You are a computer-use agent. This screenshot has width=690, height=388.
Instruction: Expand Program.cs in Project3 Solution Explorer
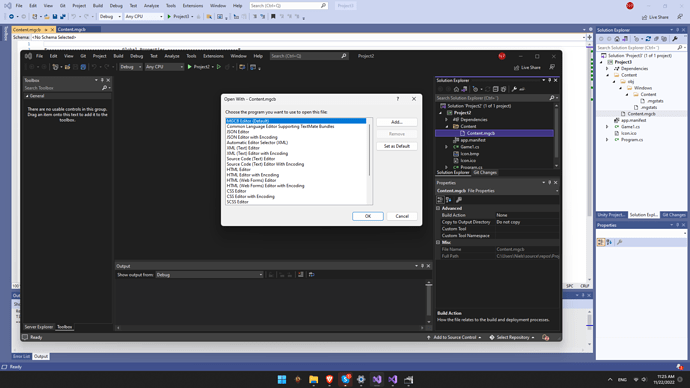[x=607, y=139]
